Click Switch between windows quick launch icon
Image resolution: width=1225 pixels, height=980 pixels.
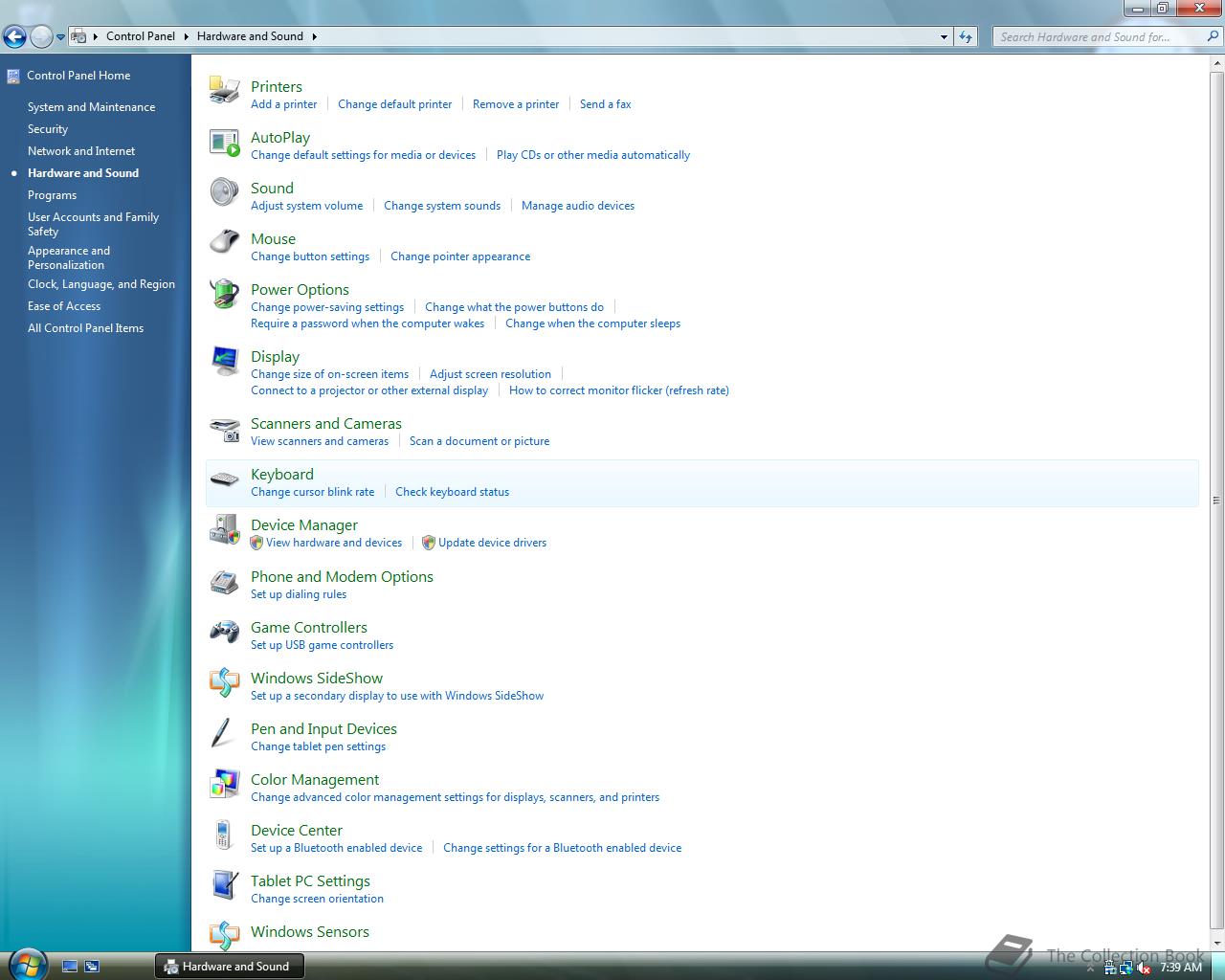coord(92,967)
